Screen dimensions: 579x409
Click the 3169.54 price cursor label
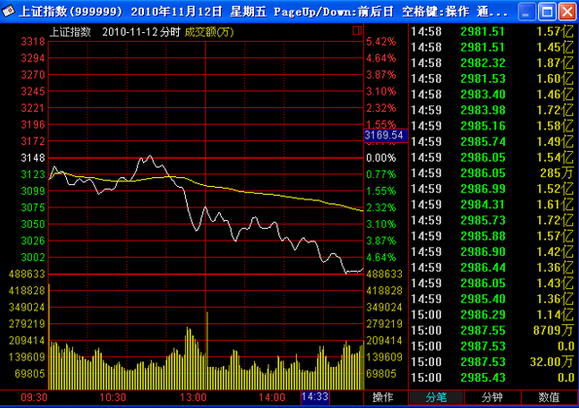click(x=386, y=135)
